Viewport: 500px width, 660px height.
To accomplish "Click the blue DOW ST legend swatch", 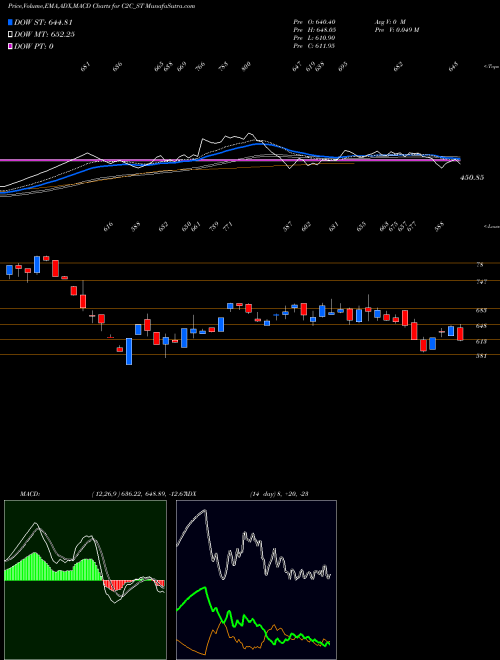I will coord(10,22).
